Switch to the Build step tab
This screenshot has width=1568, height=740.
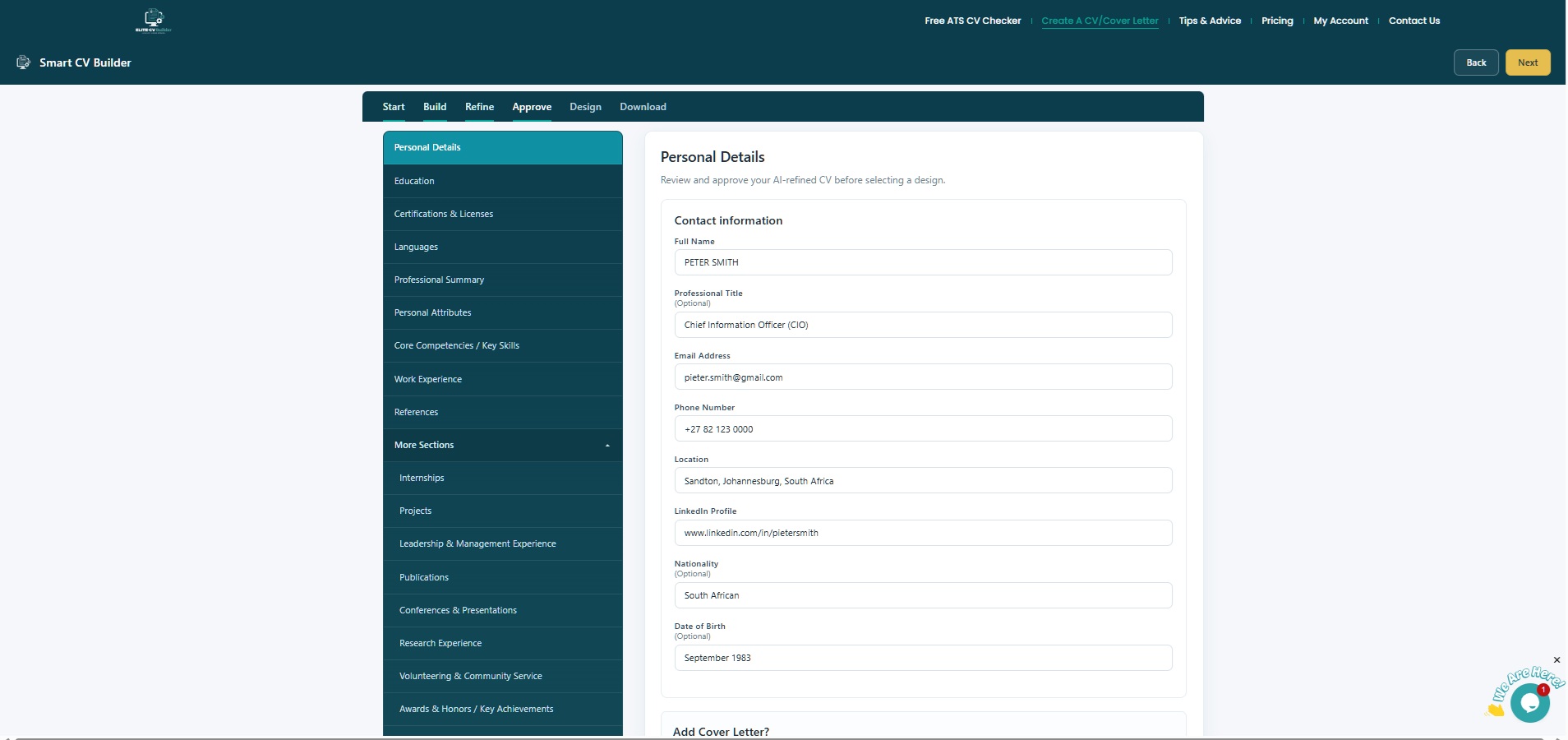coord(435,107)
